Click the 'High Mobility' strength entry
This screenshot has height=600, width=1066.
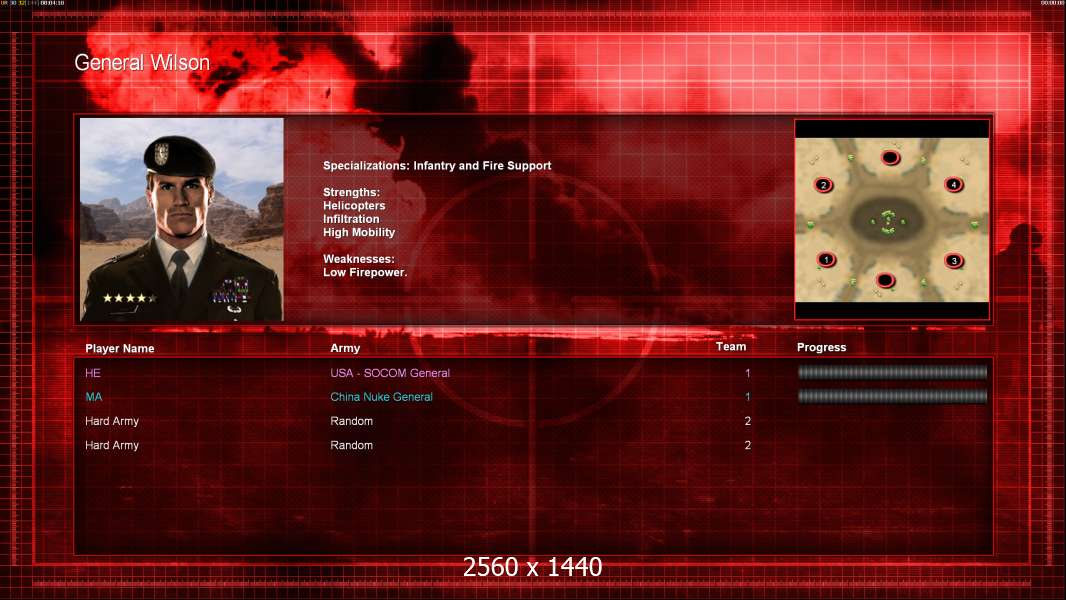[359, 232]
